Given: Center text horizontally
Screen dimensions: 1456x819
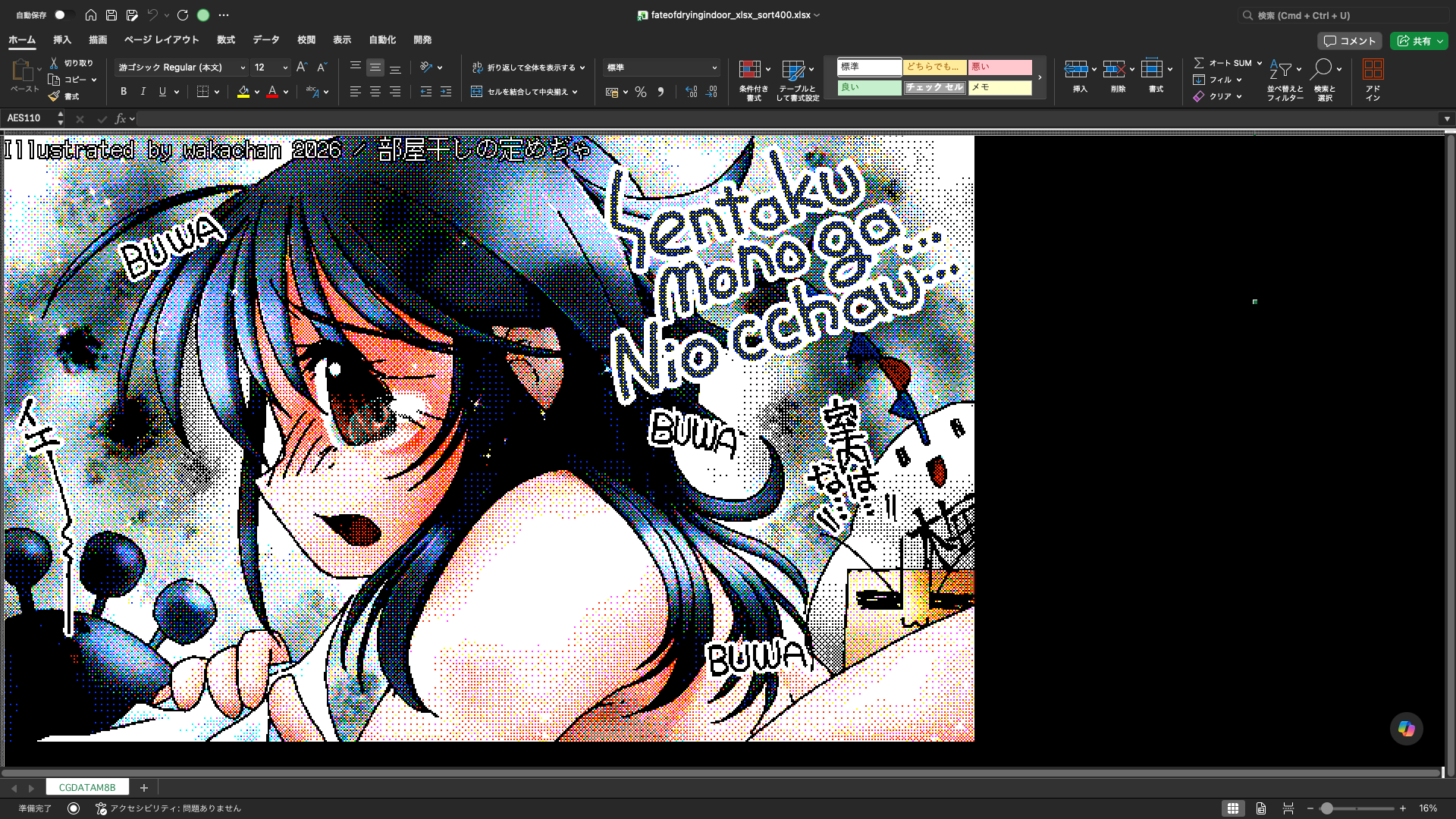Looking at the screenshot, I should [x=375, y=92].
